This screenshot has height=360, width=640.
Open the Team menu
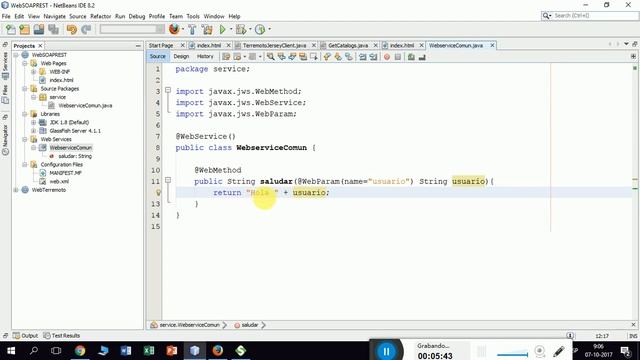click(176, 16)
